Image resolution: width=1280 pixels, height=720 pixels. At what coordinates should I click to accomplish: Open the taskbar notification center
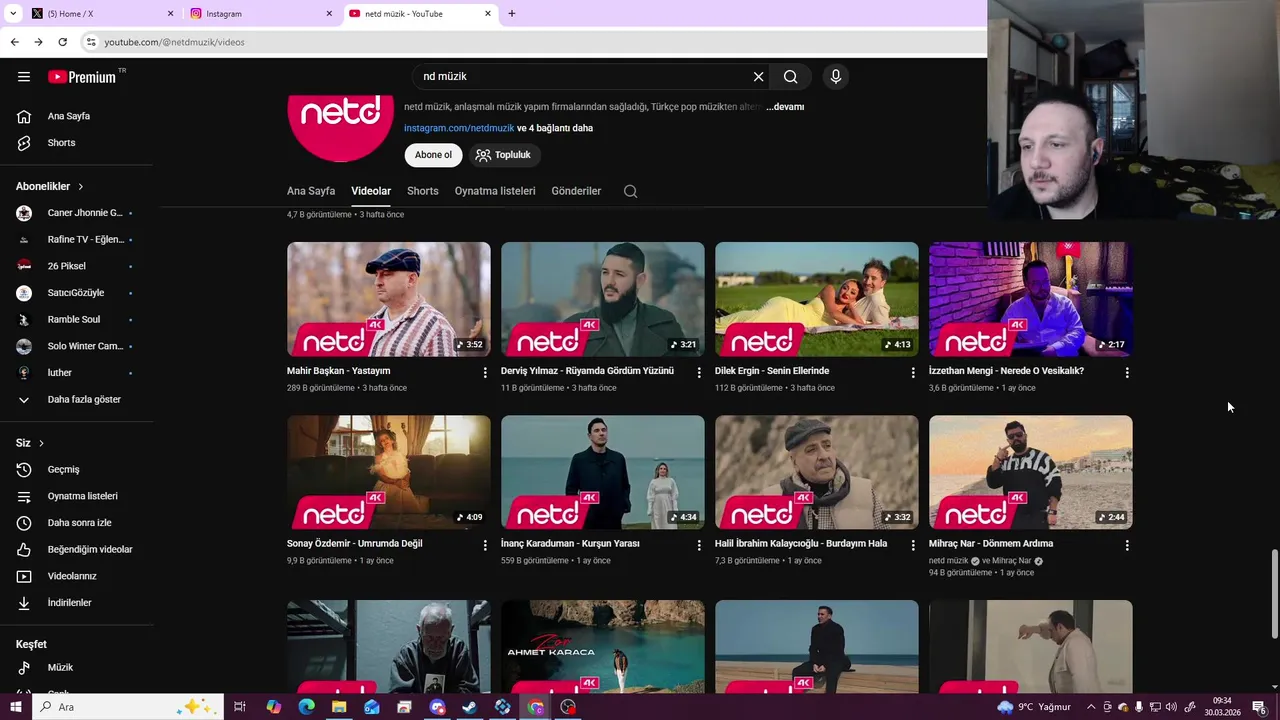pos(1260,707)
